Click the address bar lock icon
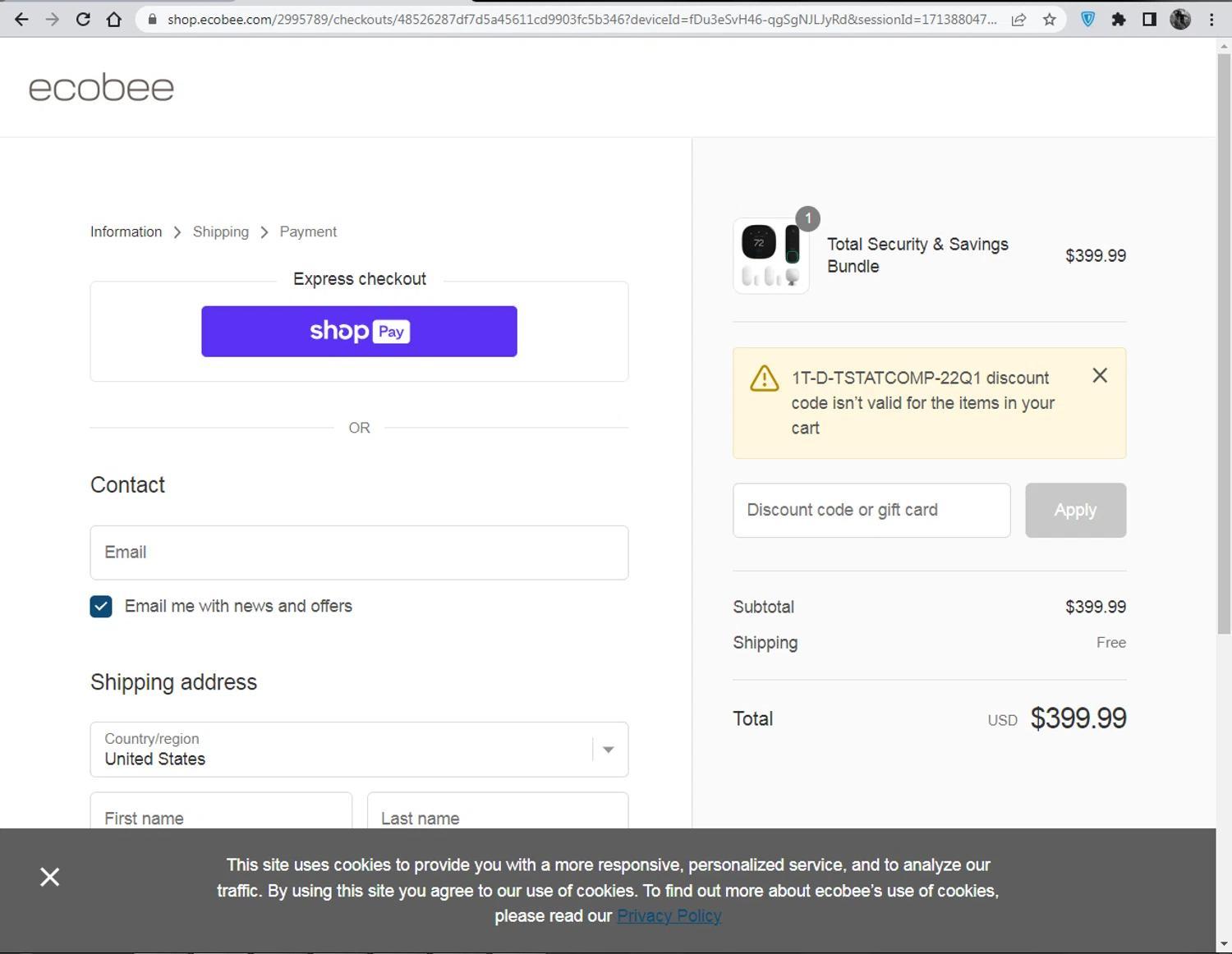 [x=152, y=19]
